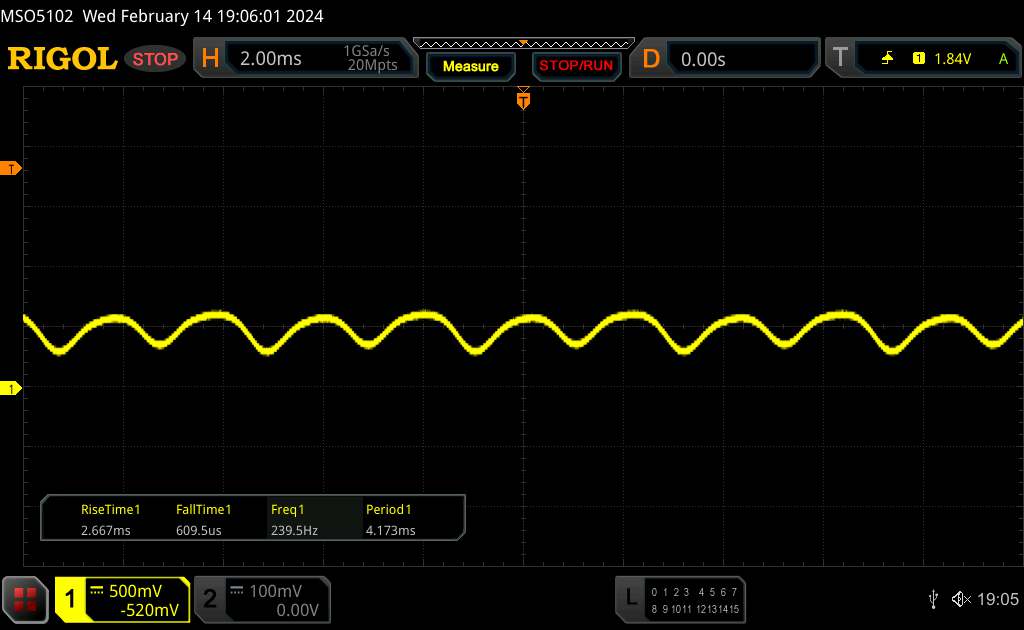This screenshot has width=1024, height=630.
Task: Click the waveform memory position bar at top
Action: (x=523, y=43)
